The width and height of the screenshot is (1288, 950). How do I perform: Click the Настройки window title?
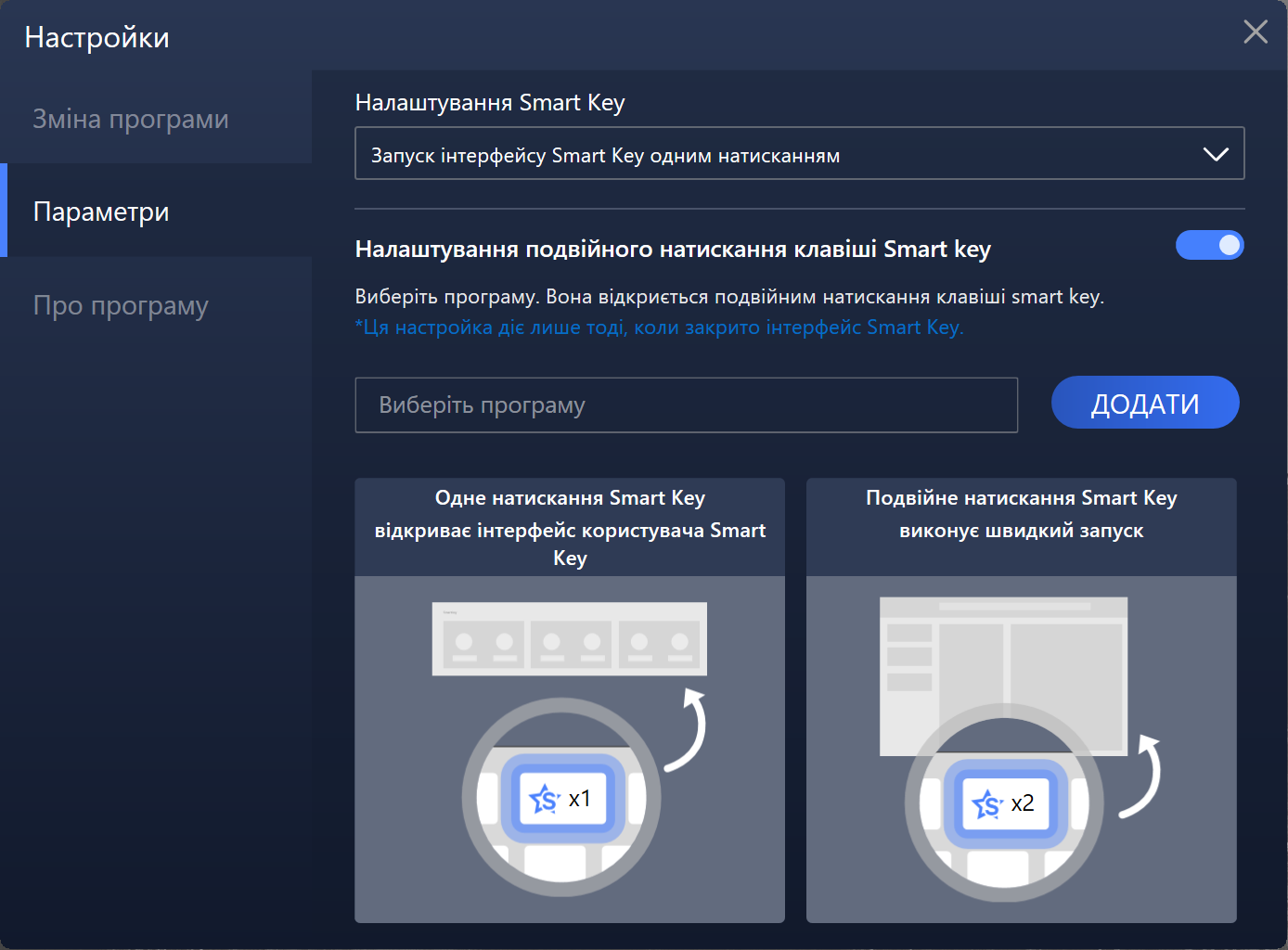(97, 37)
